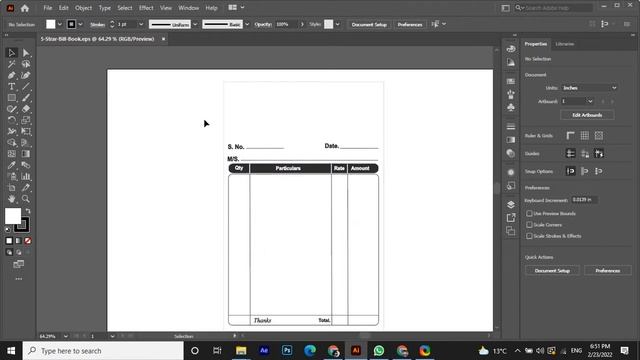The width and height of the screenshot is (640, 360).
Task: Select the Rotate tool
Action: tap(11, 120)
